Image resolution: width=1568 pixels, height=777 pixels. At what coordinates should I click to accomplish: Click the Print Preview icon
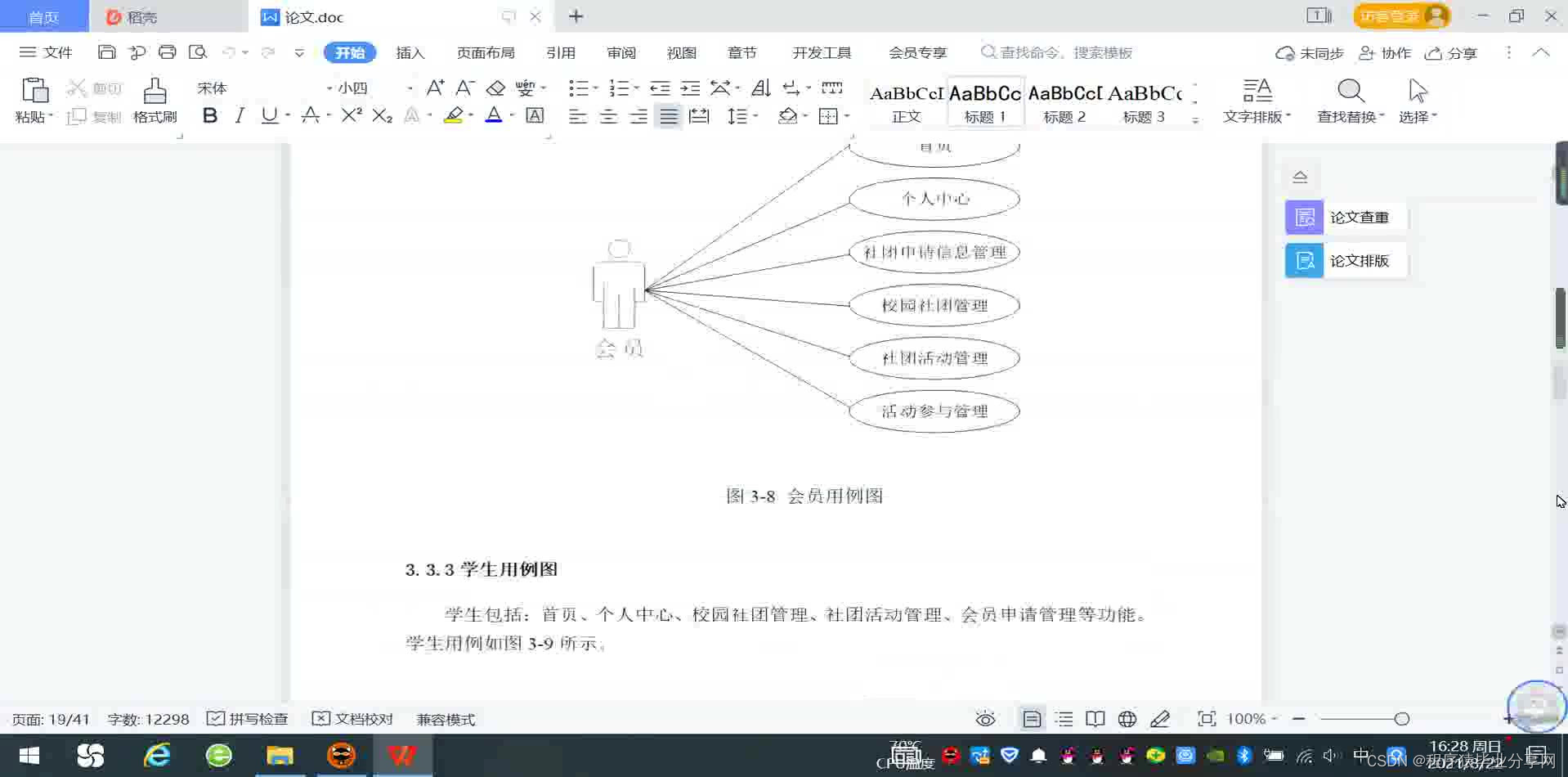tap(197, 52)
